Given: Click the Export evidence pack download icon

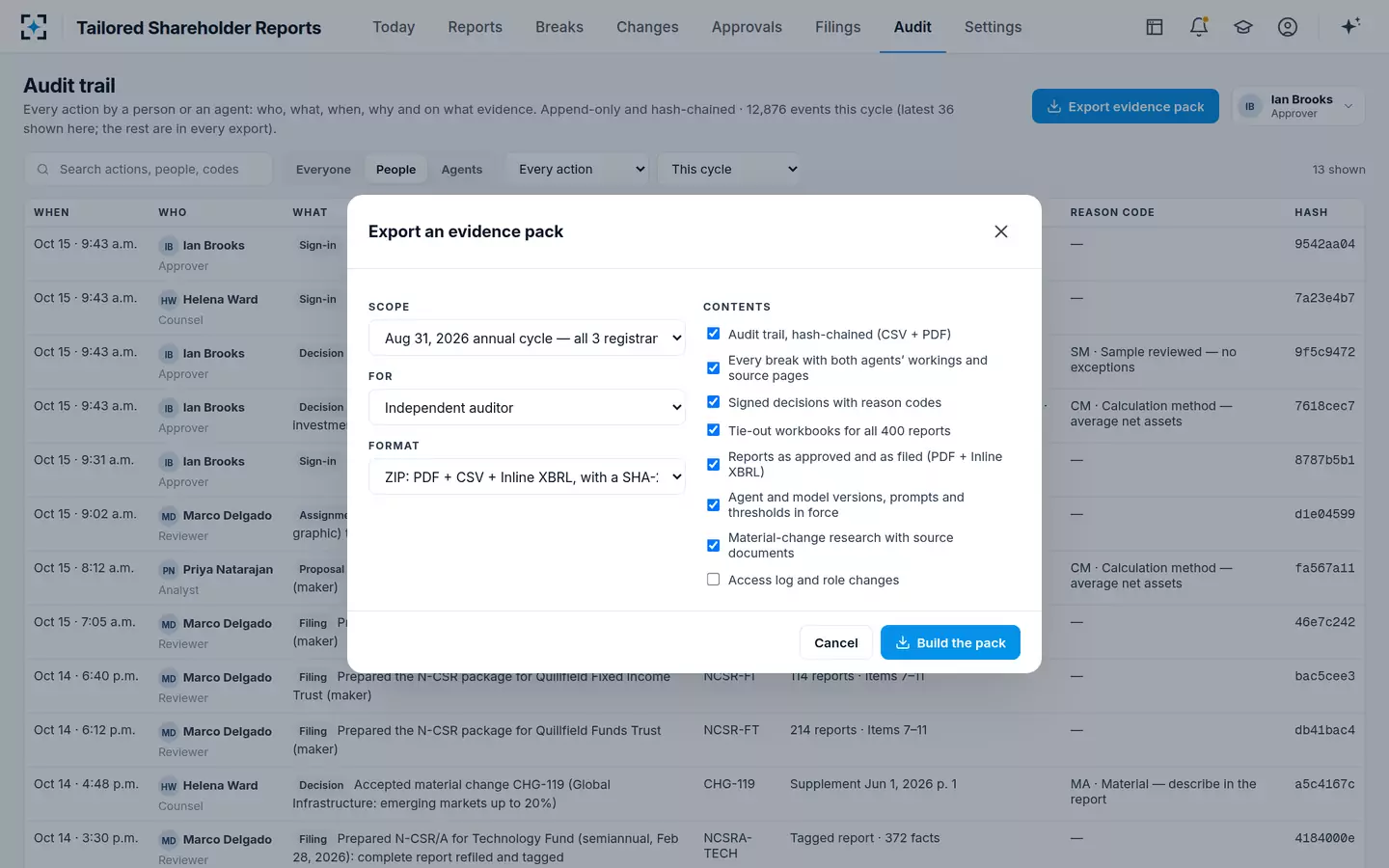Looking at the screenshot, I should point(1054,106).
